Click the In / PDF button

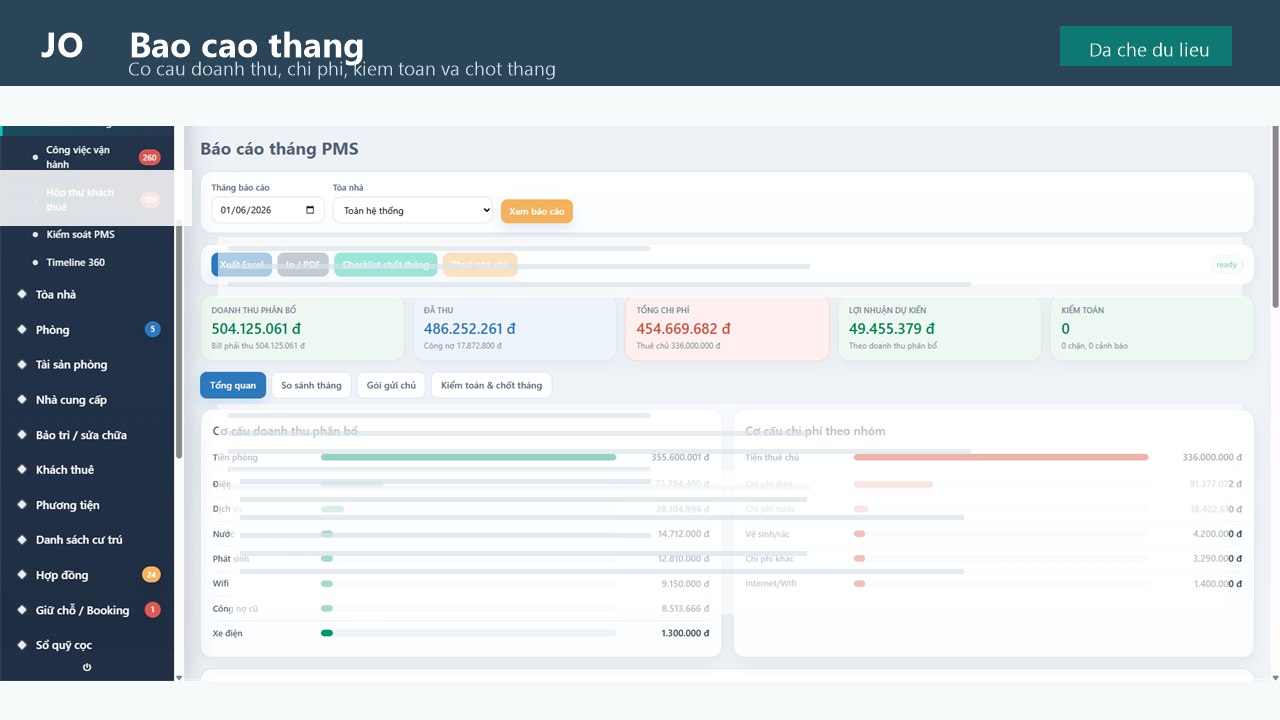point(303,265)
